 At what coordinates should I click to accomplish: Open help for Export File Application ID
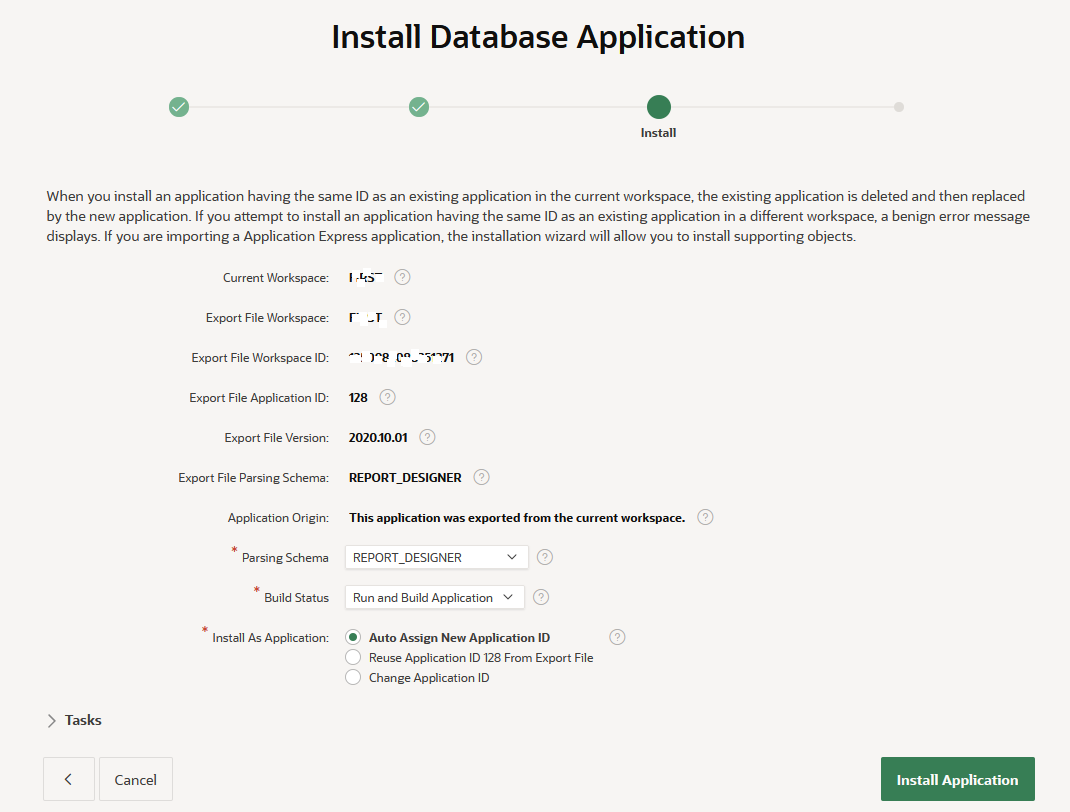point(388,397)
